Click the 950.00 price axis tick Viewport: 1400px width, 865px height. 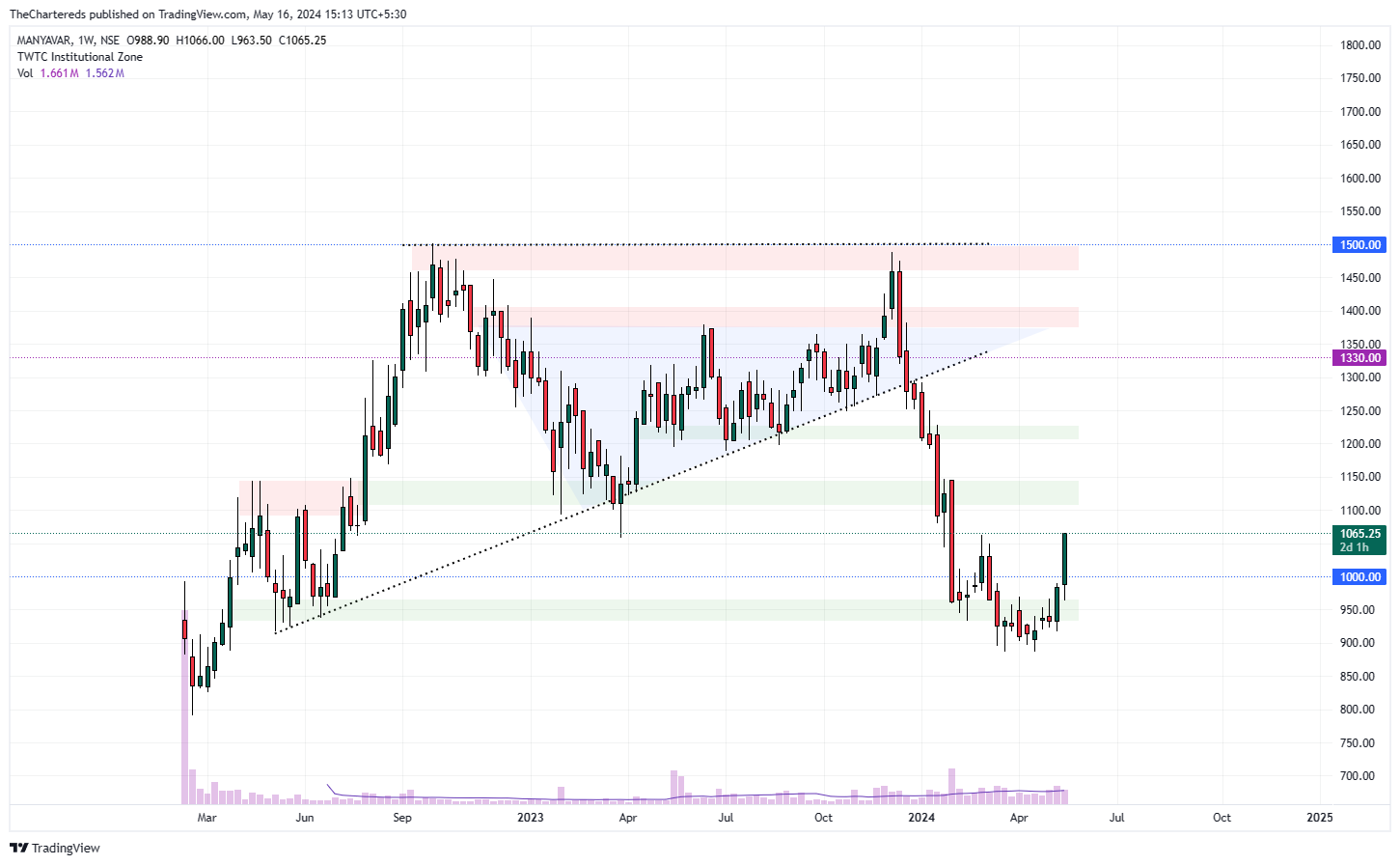[x=1358, y=610]
